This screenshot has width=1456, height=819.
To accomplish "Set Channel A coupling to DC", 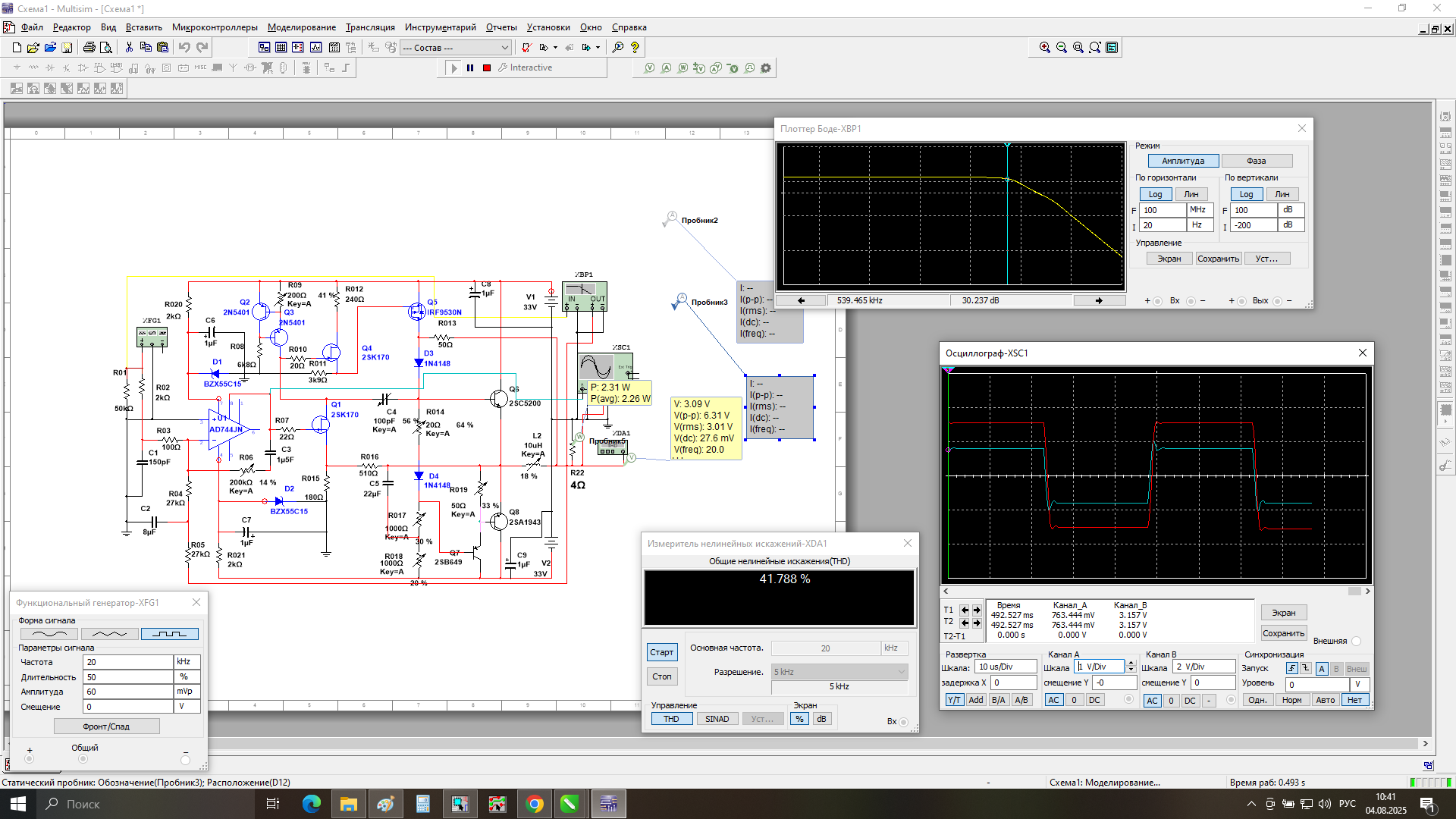I will click(1094, 701).
